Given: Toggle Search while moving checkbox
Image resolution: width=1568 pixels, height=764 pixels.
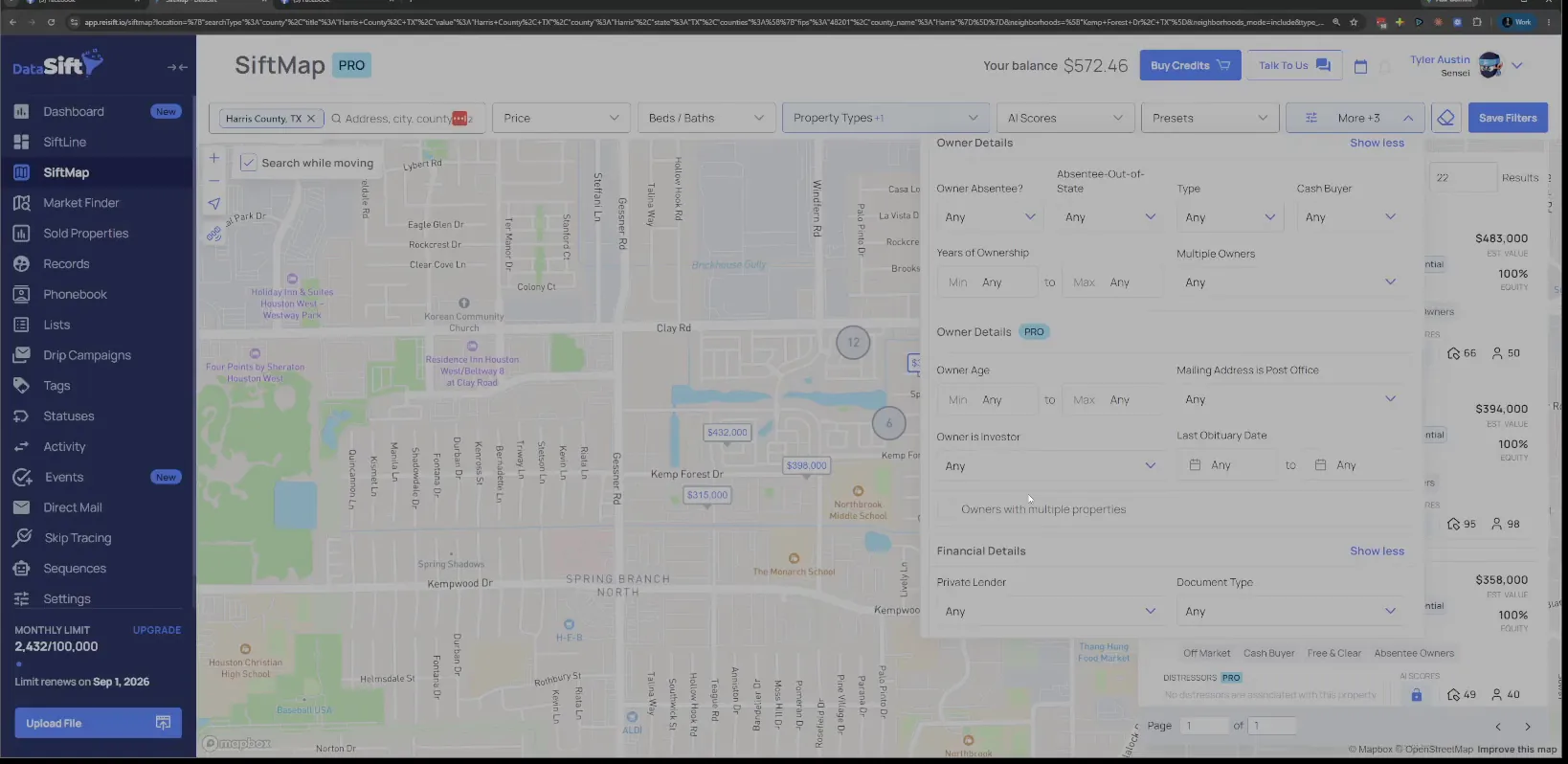Looking at the screenshot, I should pos(248,163).
